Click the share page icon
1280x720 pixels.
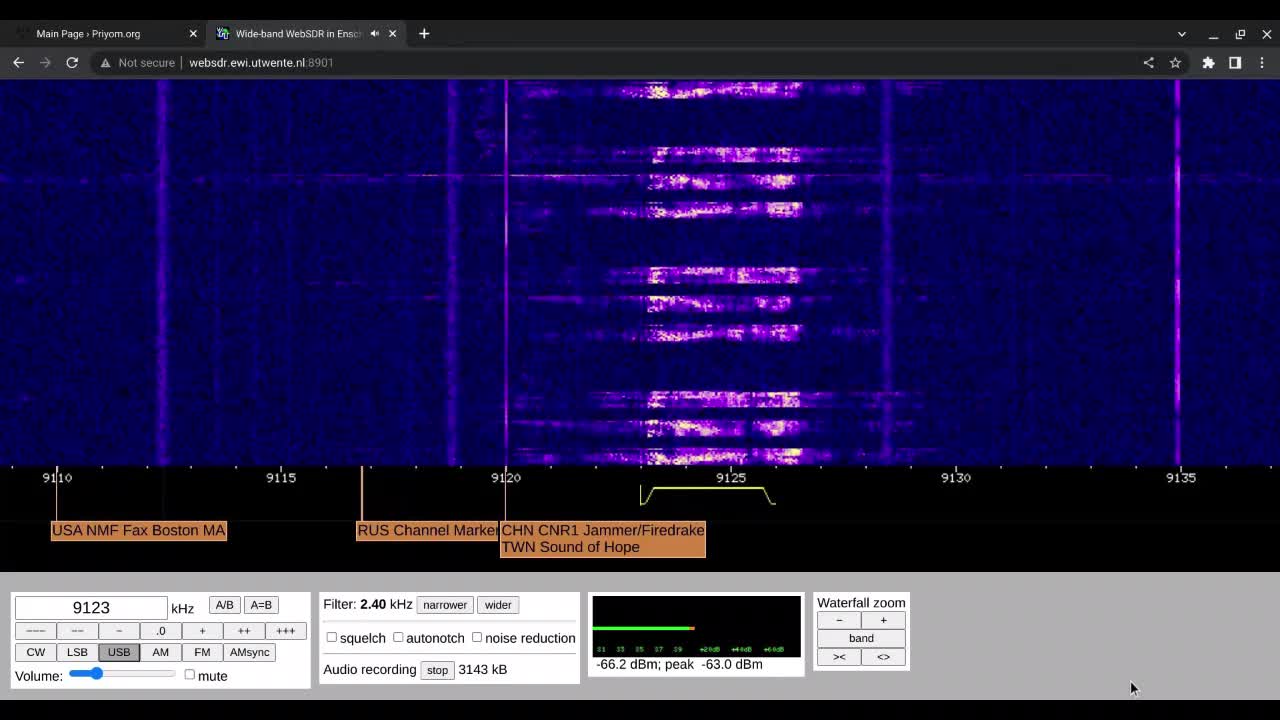click(x=1148, y=62)
